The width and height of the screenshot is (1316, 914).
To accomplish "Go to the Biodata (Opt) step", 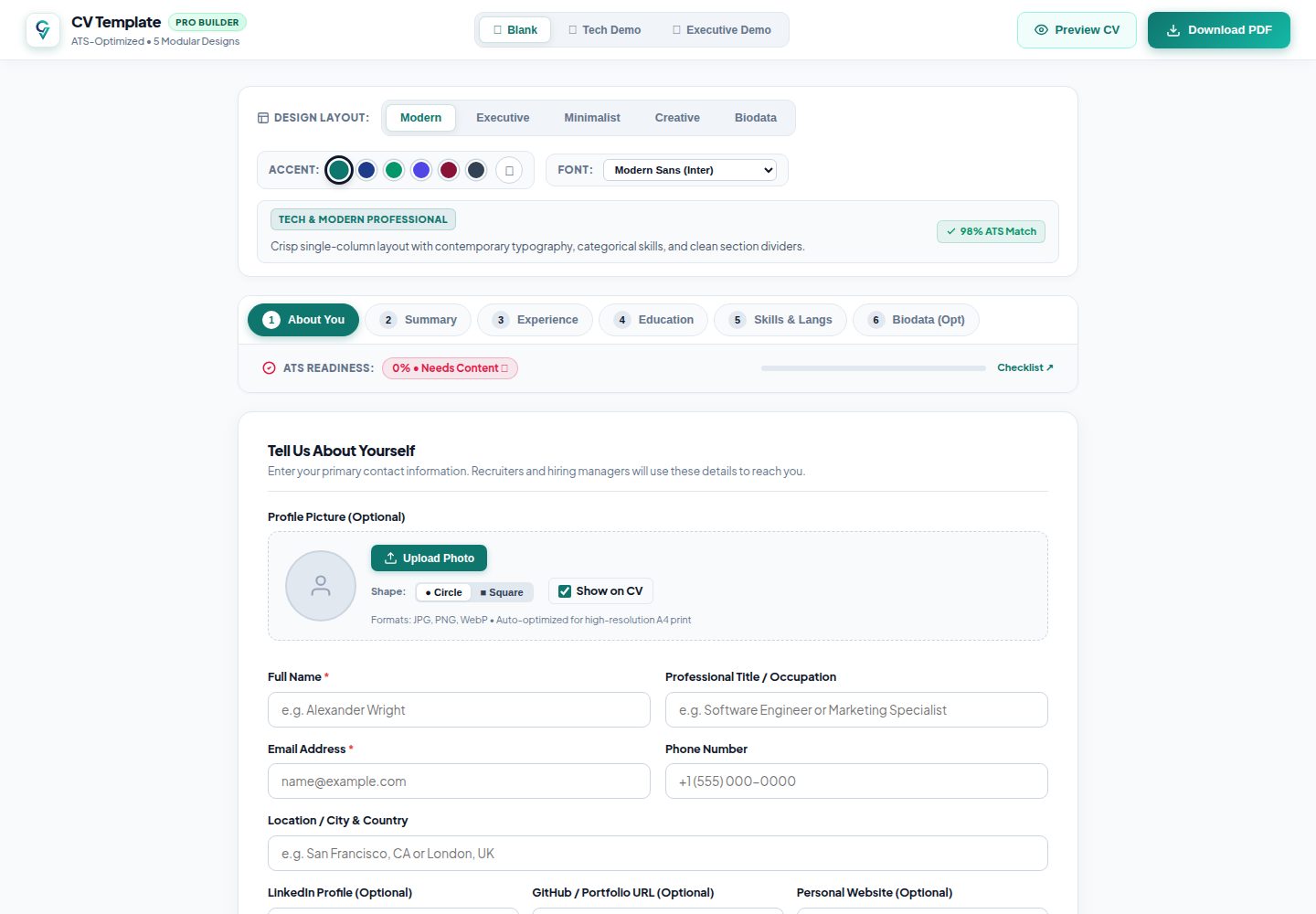I will click(x=916, y=320).
